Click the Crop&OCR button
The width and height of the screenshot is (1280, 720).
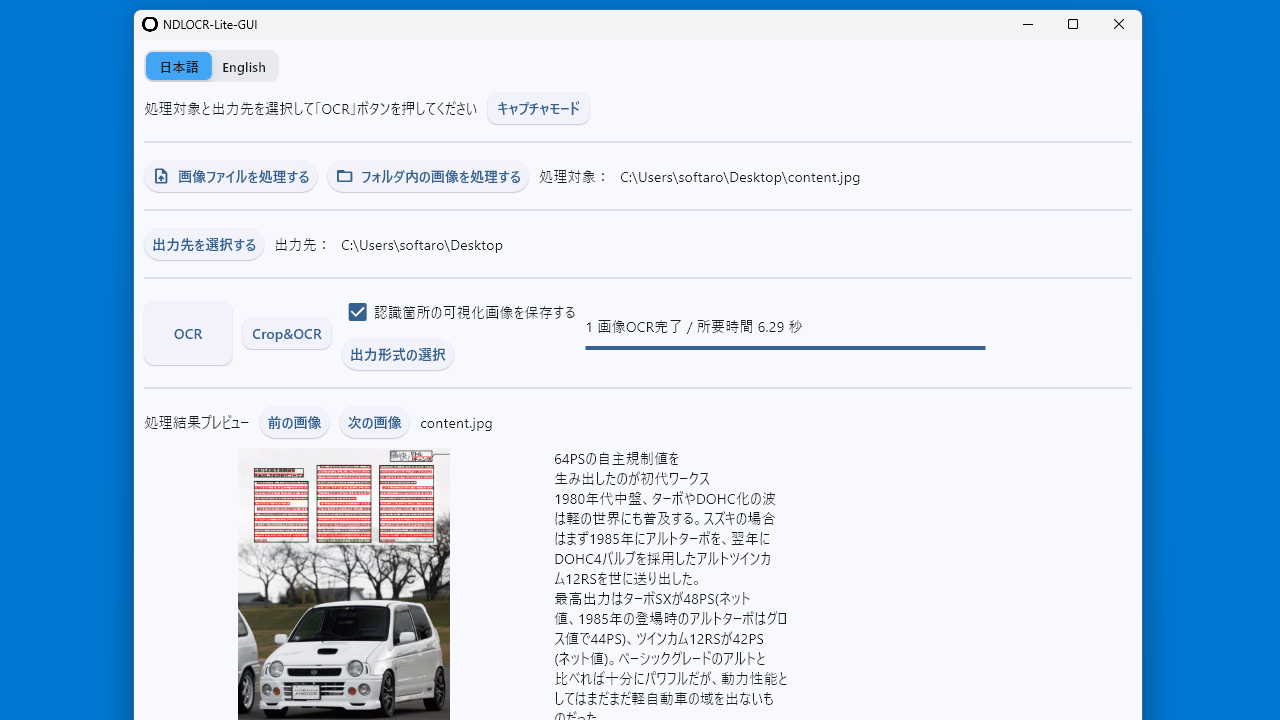tap(287, 334)
